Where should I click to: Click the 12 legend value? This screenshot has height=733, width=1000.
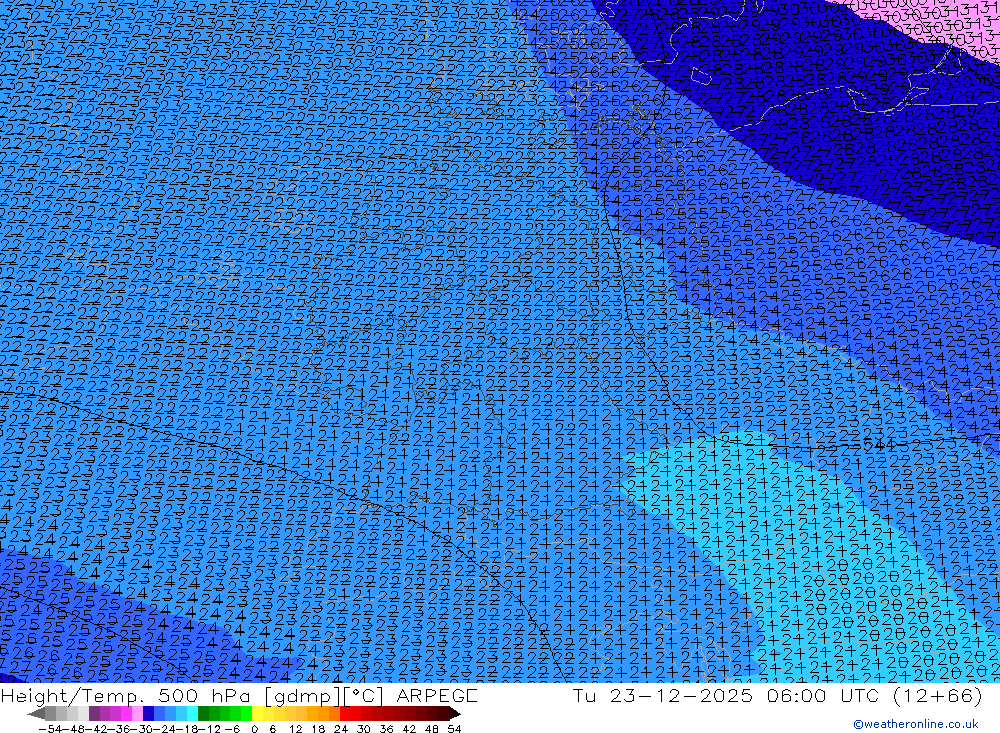[295, 729]
